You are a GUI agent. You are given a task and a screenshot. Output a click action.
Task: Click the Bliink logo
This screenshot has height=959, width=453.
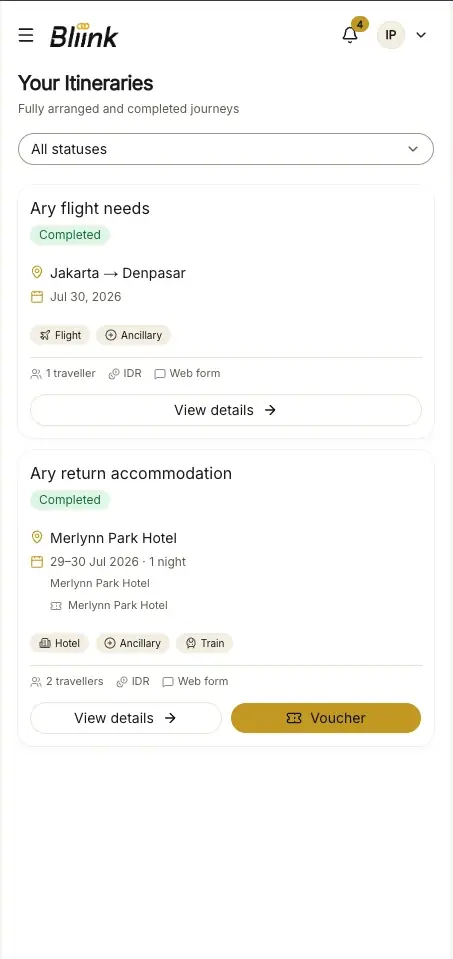[x=84, y=35]
